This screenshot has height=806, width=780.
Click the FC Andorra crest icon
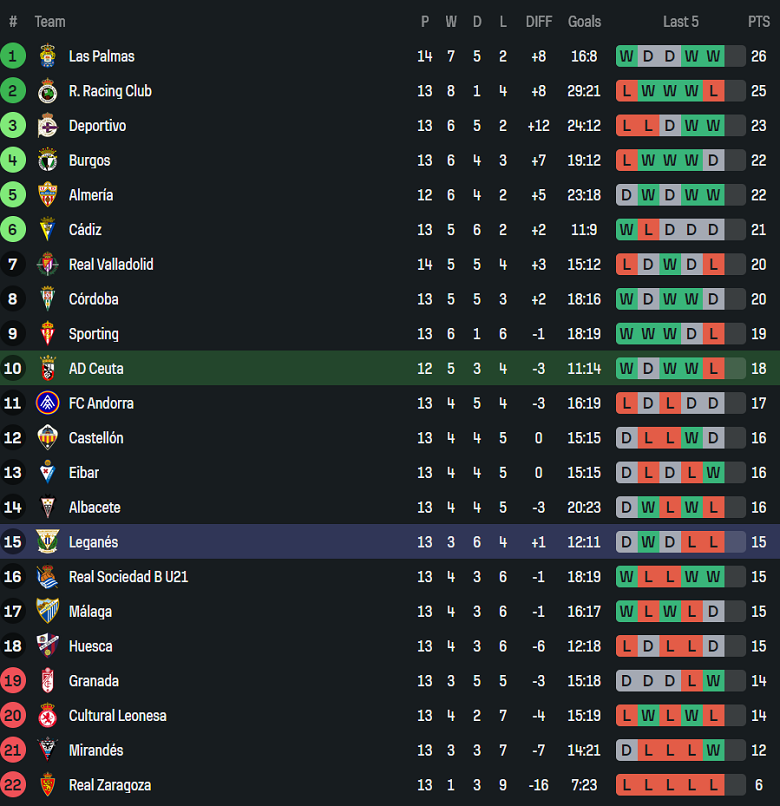point(47,403)
